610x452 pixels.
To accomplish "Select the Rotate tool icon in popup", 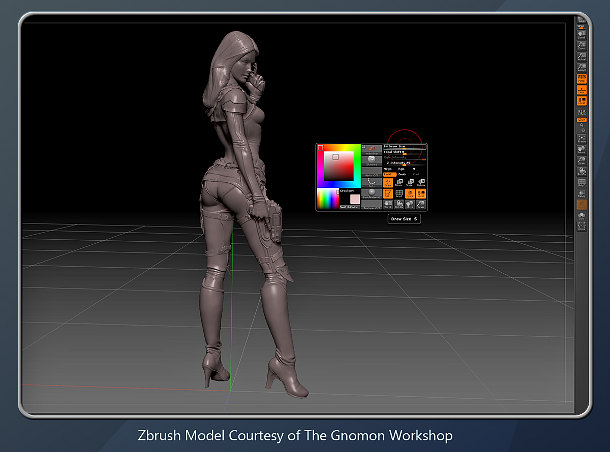I will pyautogui.click(x=421, y=183).
